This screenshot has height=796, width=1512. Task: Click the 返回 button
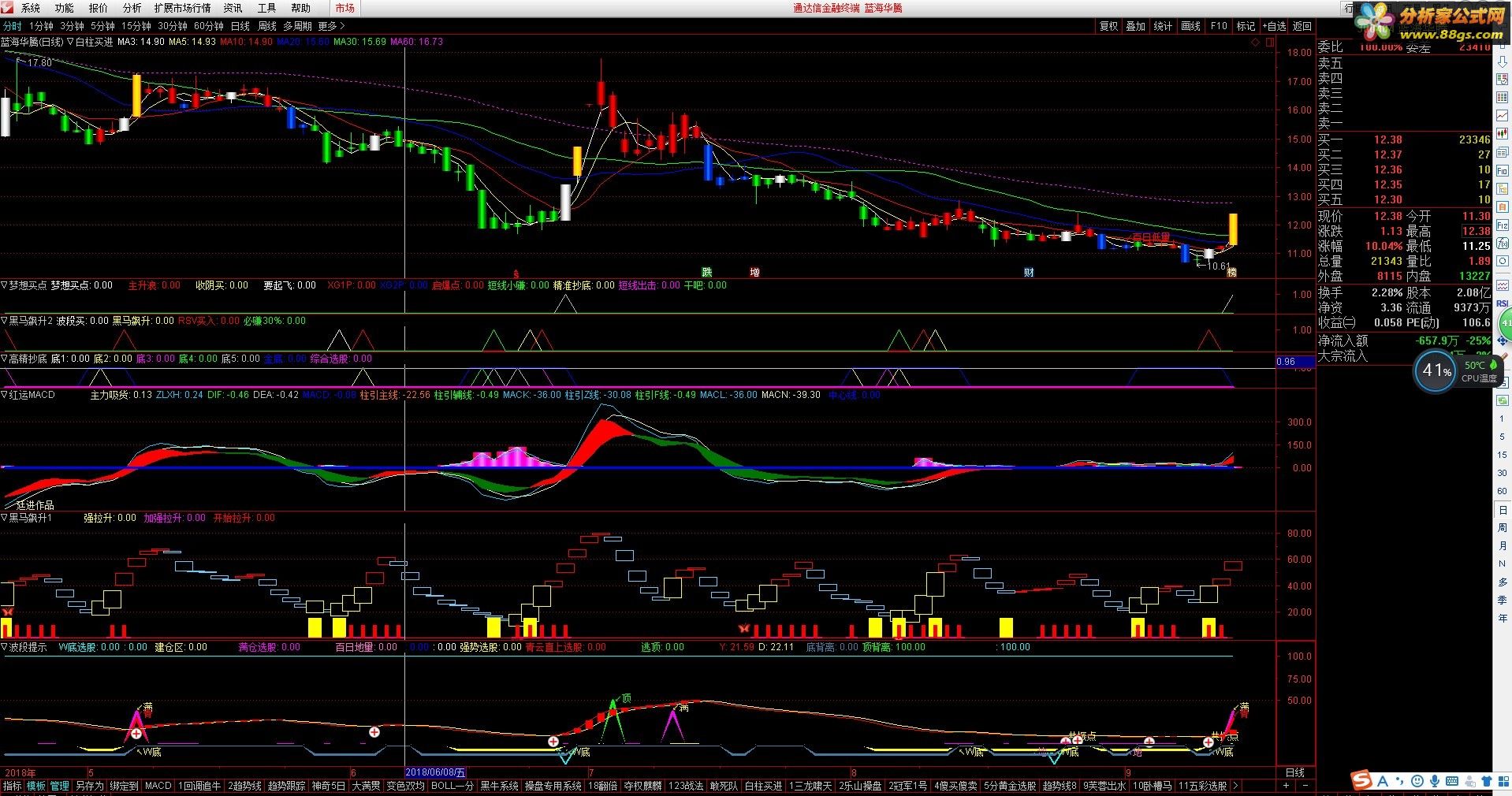(1302, 26)
